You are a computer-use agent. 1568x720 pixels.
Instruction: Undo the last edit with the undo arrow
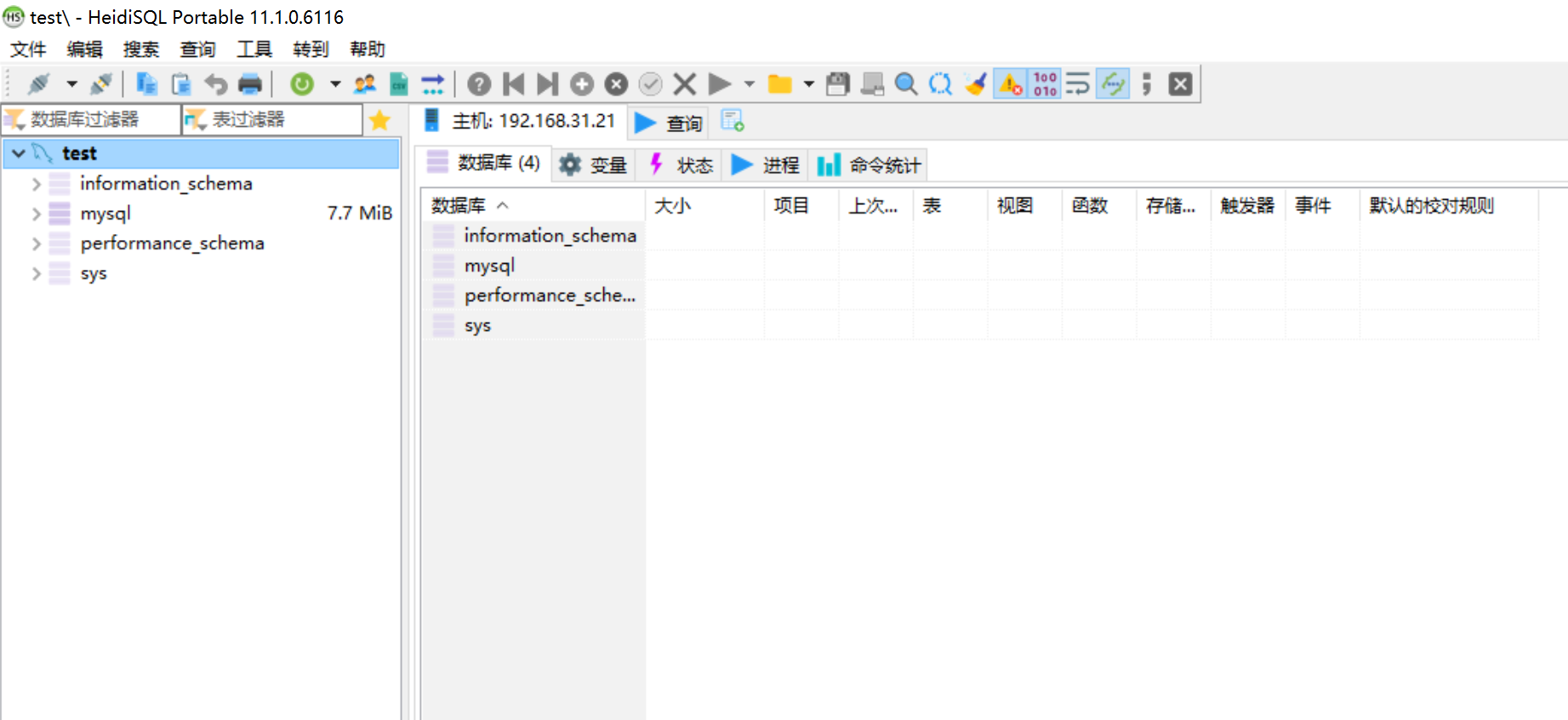point(216,83)
